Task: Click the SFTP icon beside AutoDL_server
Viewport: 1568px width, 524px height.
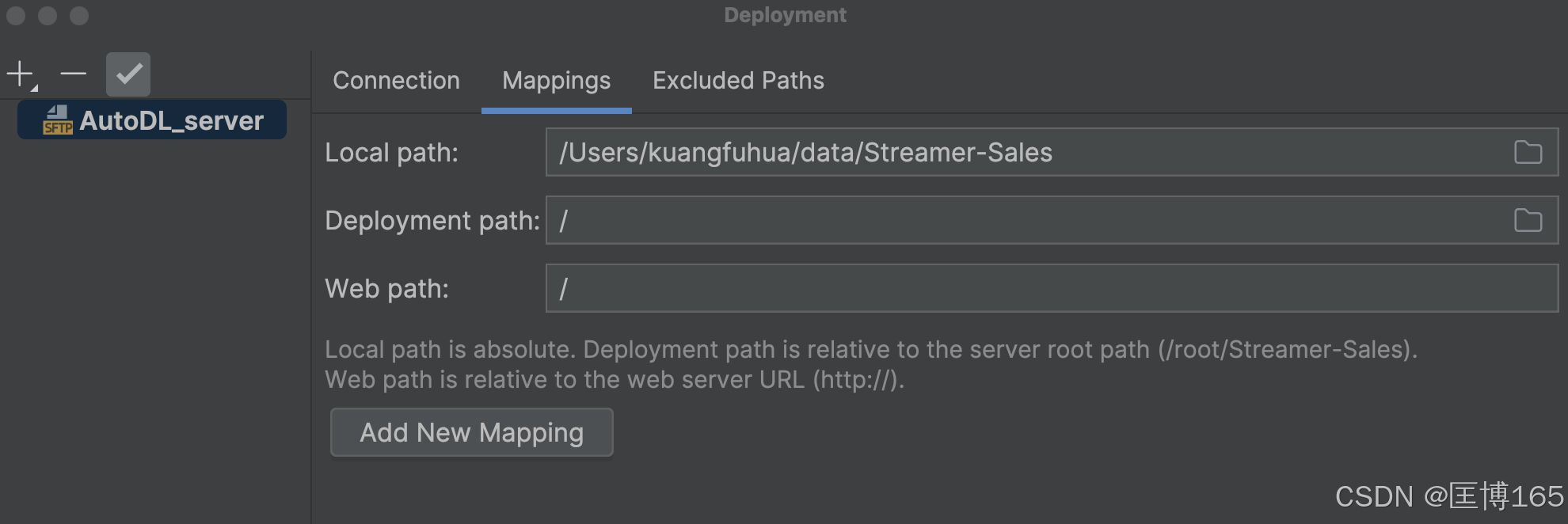Action: 58,121
